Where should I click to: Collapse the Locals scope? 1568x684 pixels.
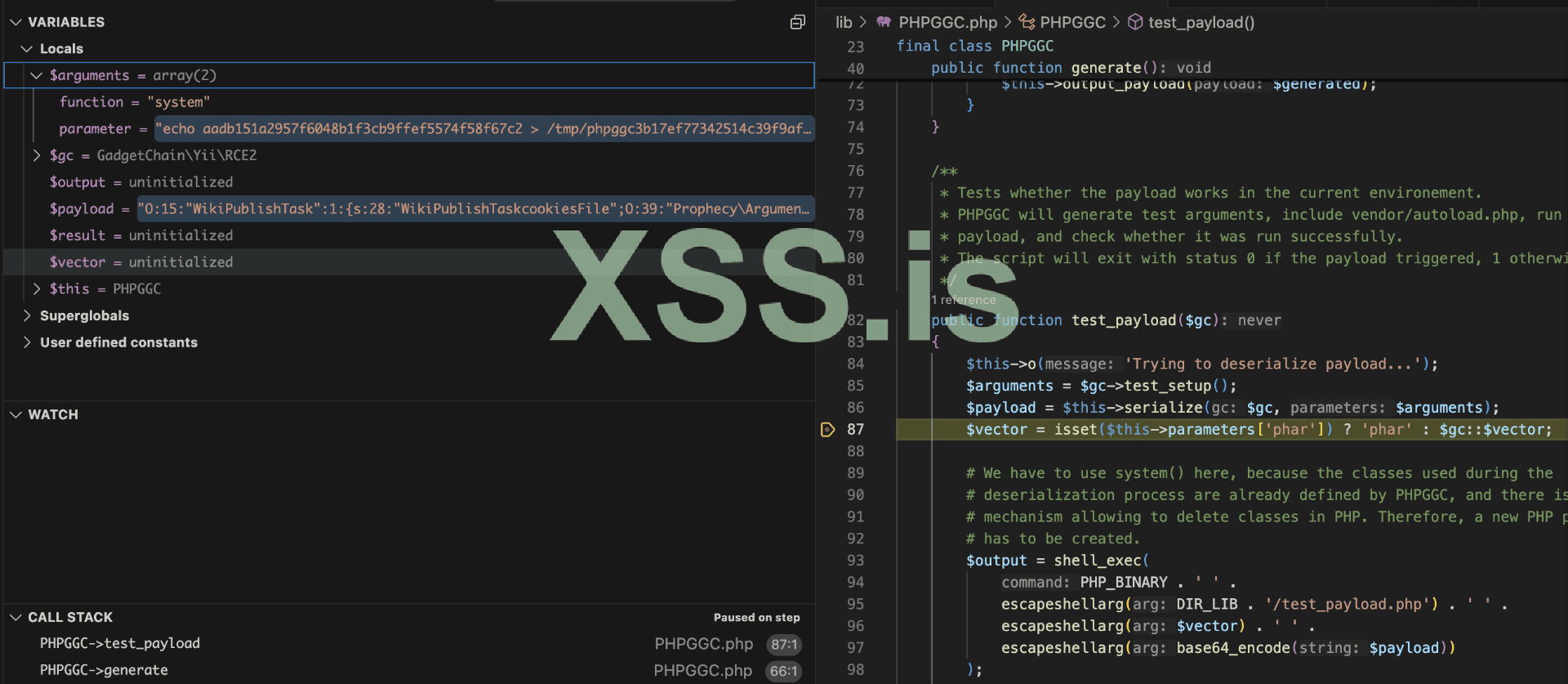(27, 49)
